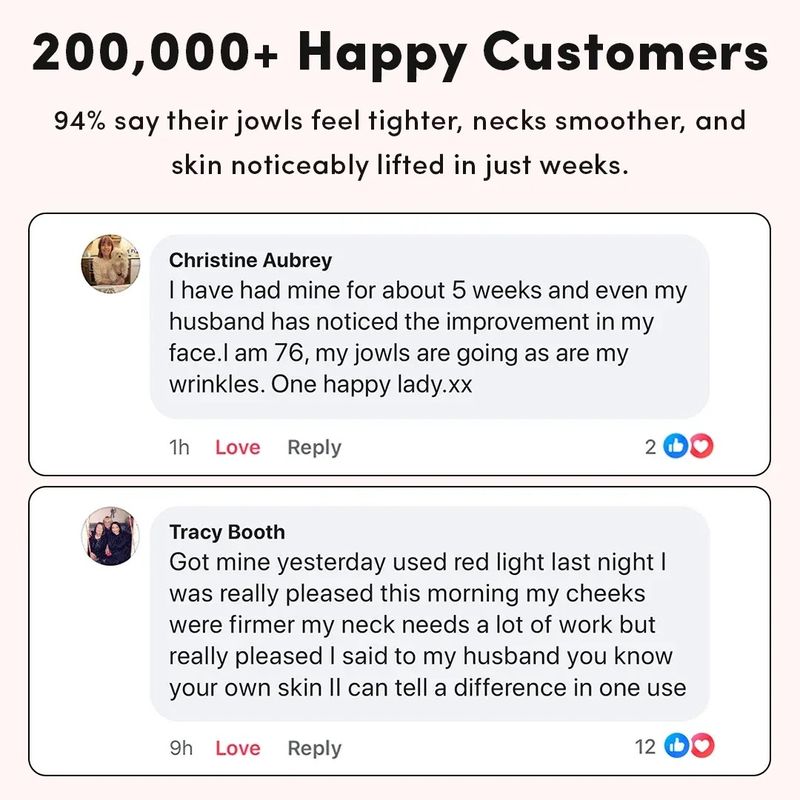Open Tracy Booth's name link
The width and height of the screenshot is (800, 800).
click(x=227, y=532)
